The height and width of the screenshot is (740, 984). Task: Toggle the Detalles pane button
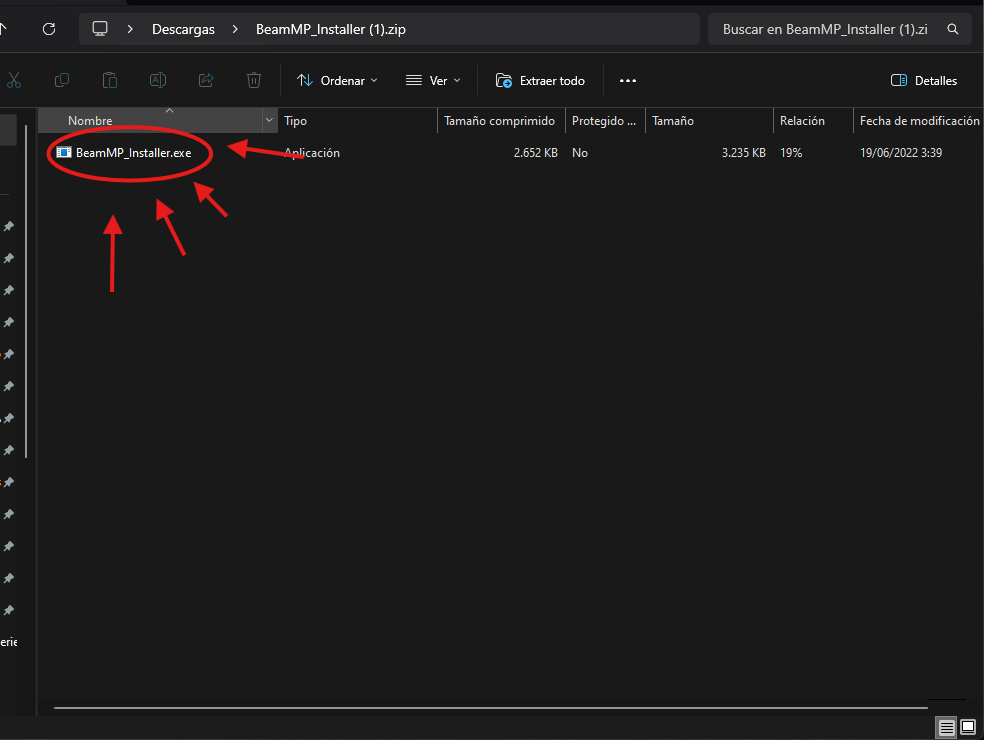(x=924, y=80)
